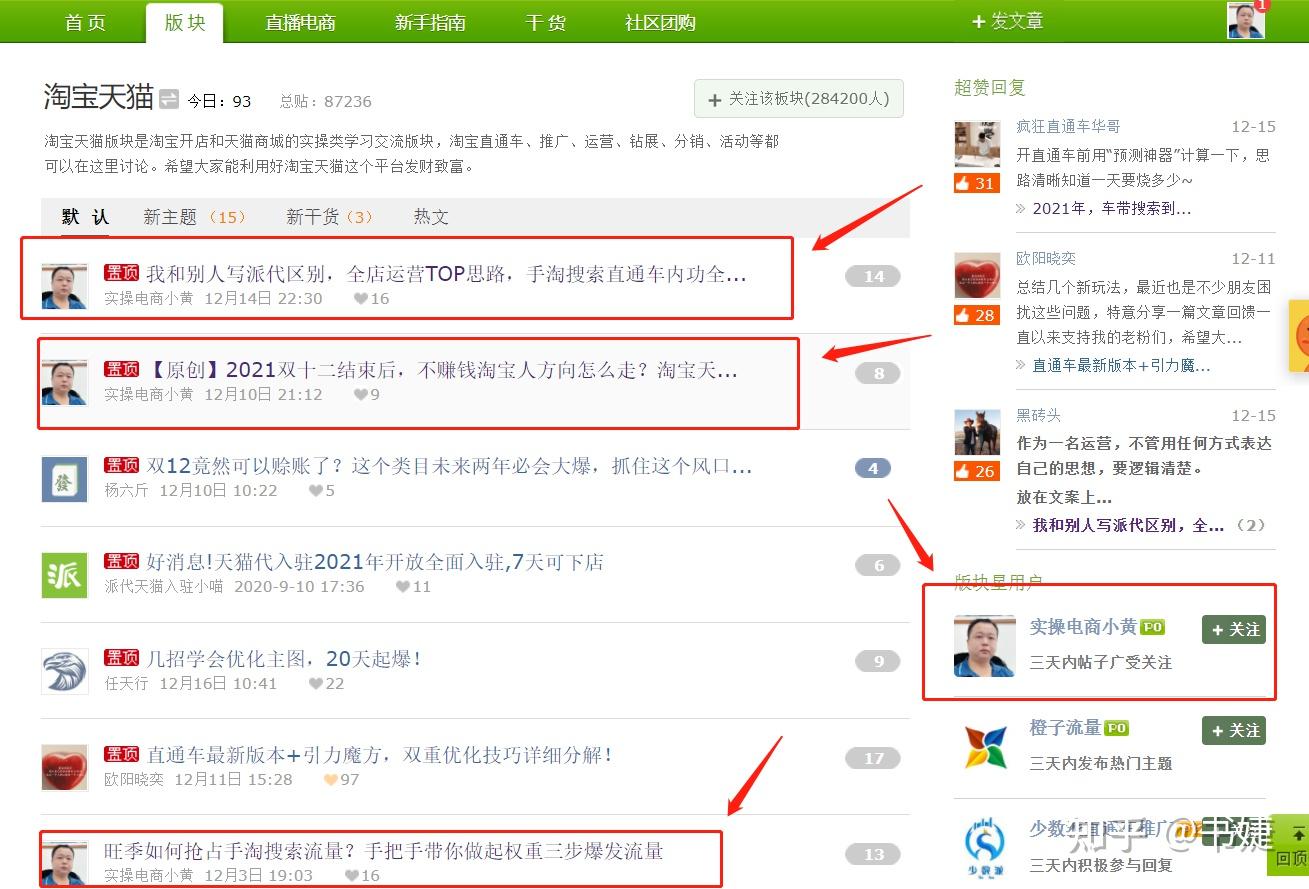Click author 欧阳晓奕 under 直通车 post

point(134,779)
